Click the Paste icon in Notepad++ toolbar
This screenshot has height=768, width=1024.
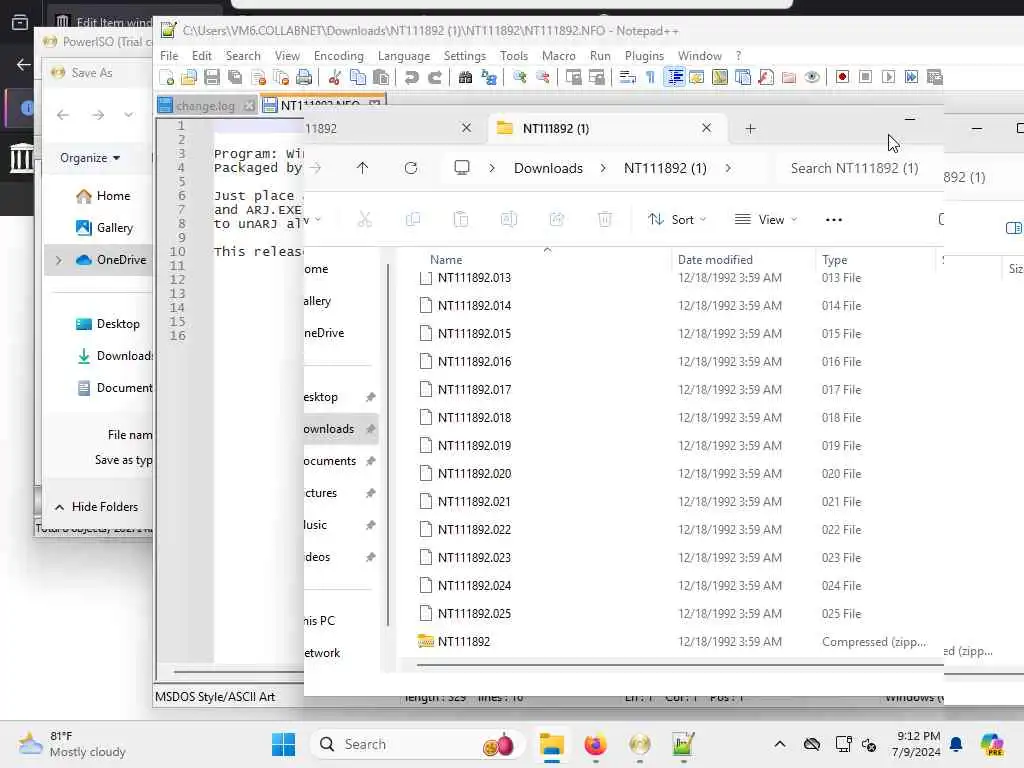381,78
